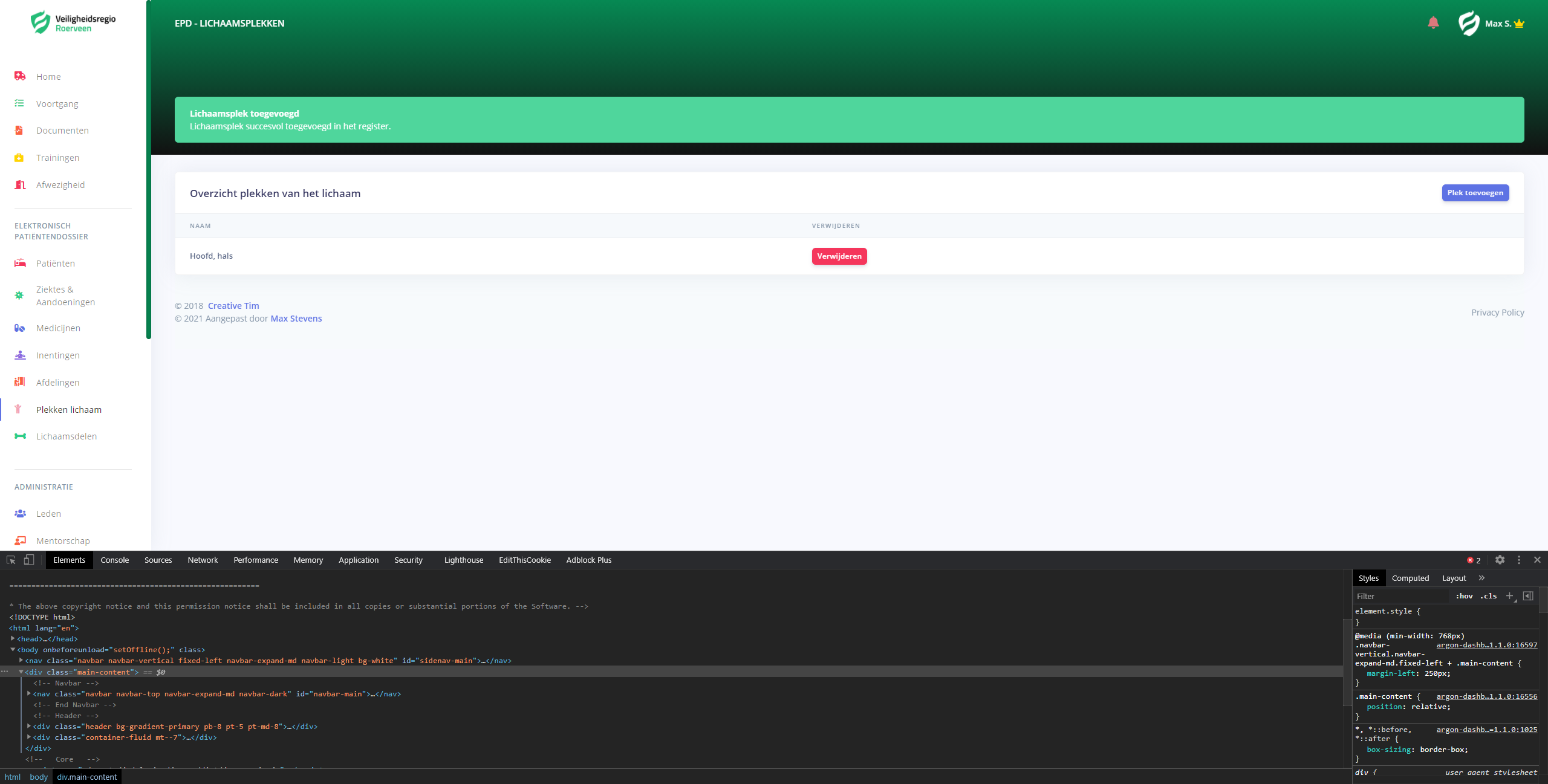The image size is (1548, 784).
Task: Click the Leden users icon
Action: 20,514
